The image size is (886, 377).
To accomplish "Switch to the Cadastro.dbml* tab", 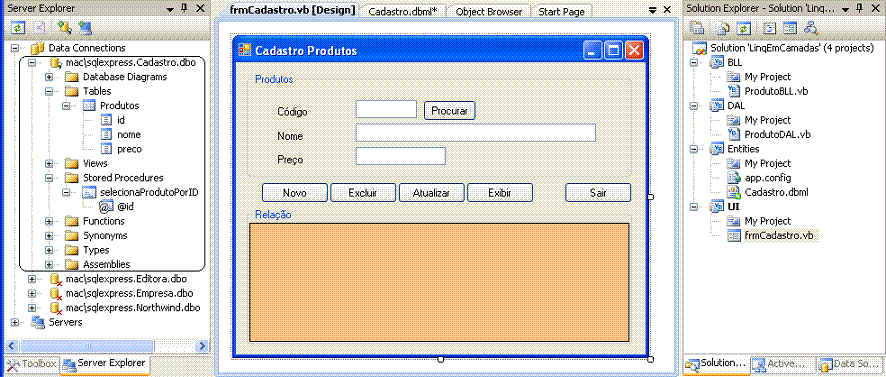I will click(403, 11).
